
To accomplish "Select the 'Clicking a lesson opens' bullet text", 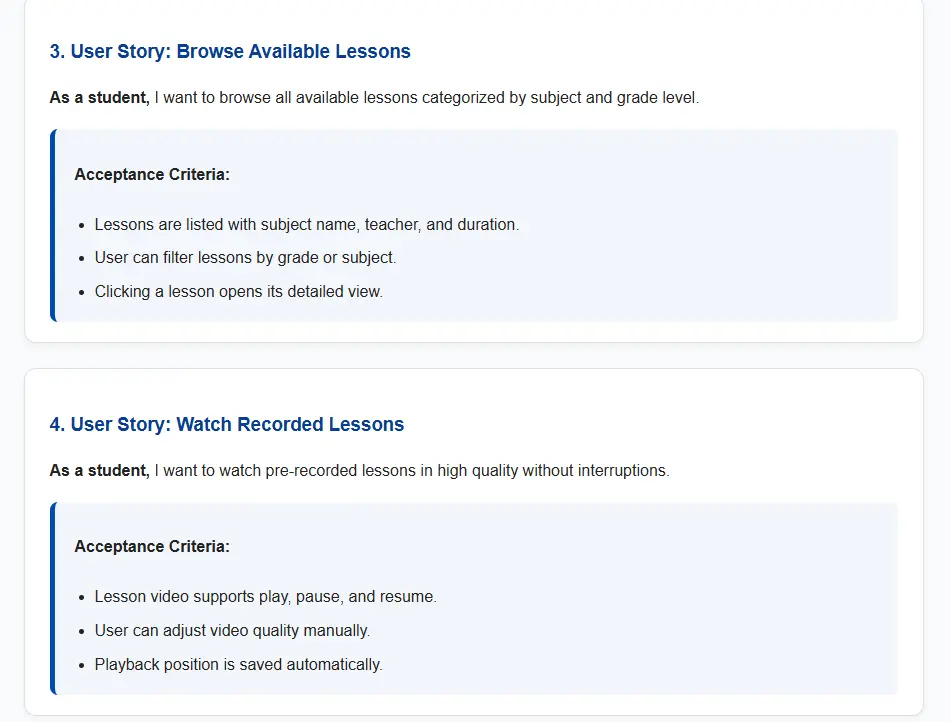I will [238, 292].
